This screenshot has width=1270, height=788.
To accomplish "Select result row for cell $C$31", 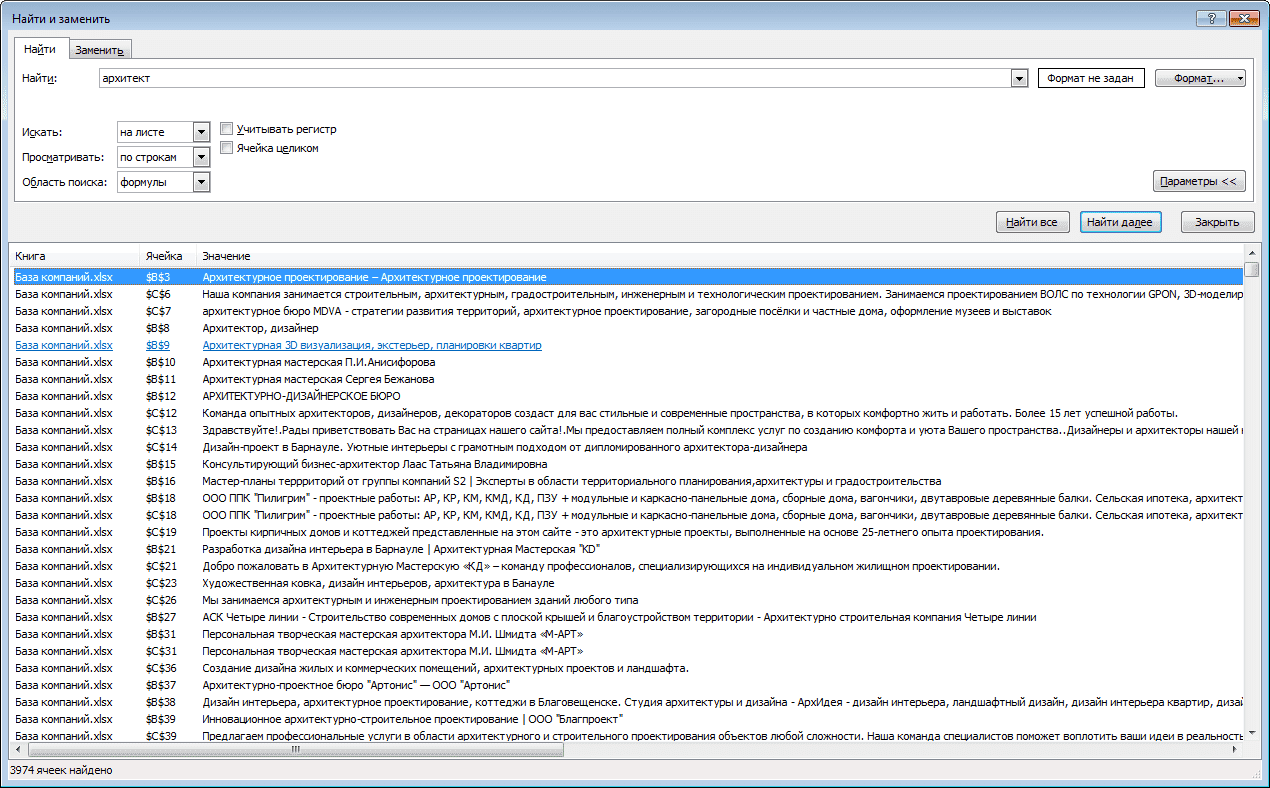I will (627, 651).
